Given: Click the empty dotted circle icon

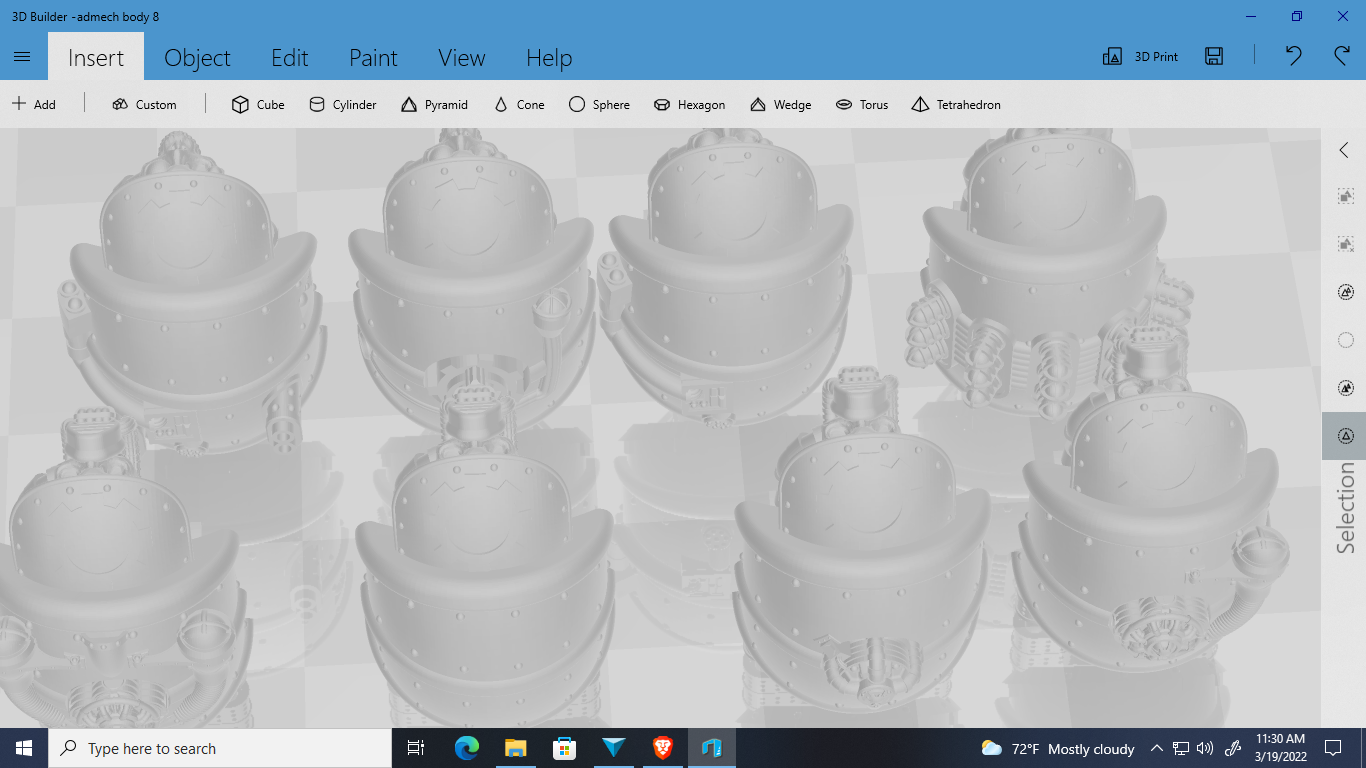Looking at the screenshot, I should pos(1345,340).
